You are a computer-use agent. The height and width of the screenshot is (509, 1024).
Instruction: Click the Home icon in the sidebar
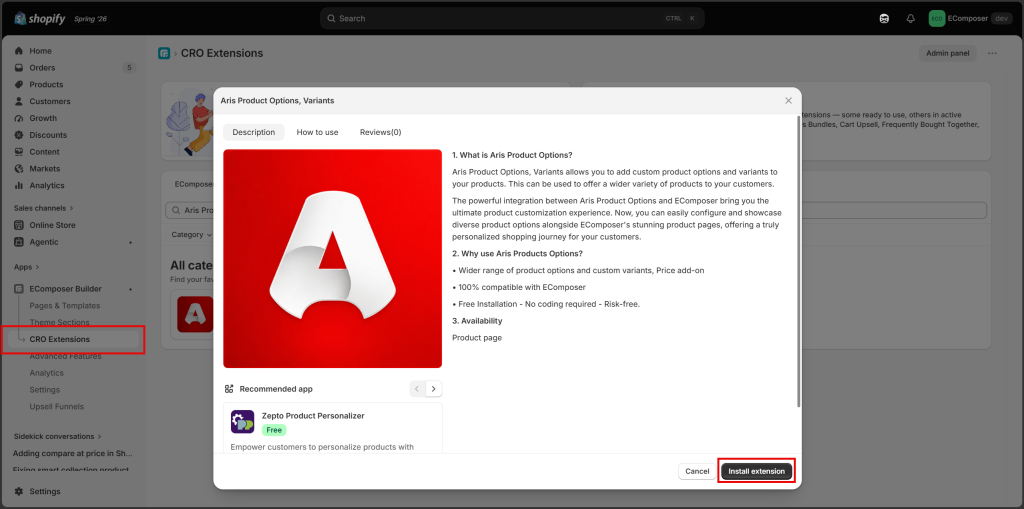(18, 51)
